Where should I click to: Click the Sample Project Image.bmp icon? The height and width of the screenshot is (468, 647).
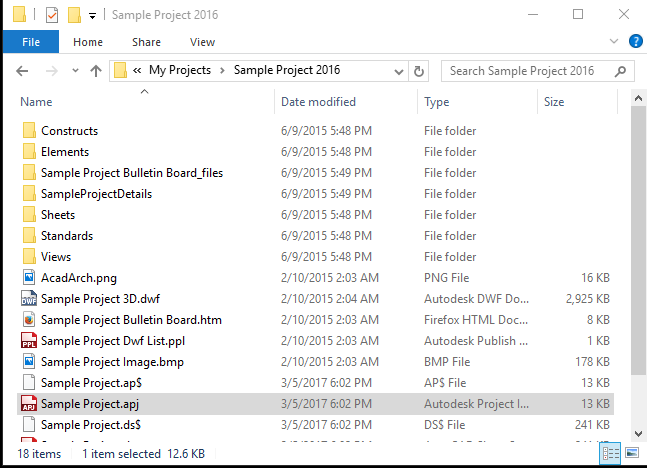[28, 362]
